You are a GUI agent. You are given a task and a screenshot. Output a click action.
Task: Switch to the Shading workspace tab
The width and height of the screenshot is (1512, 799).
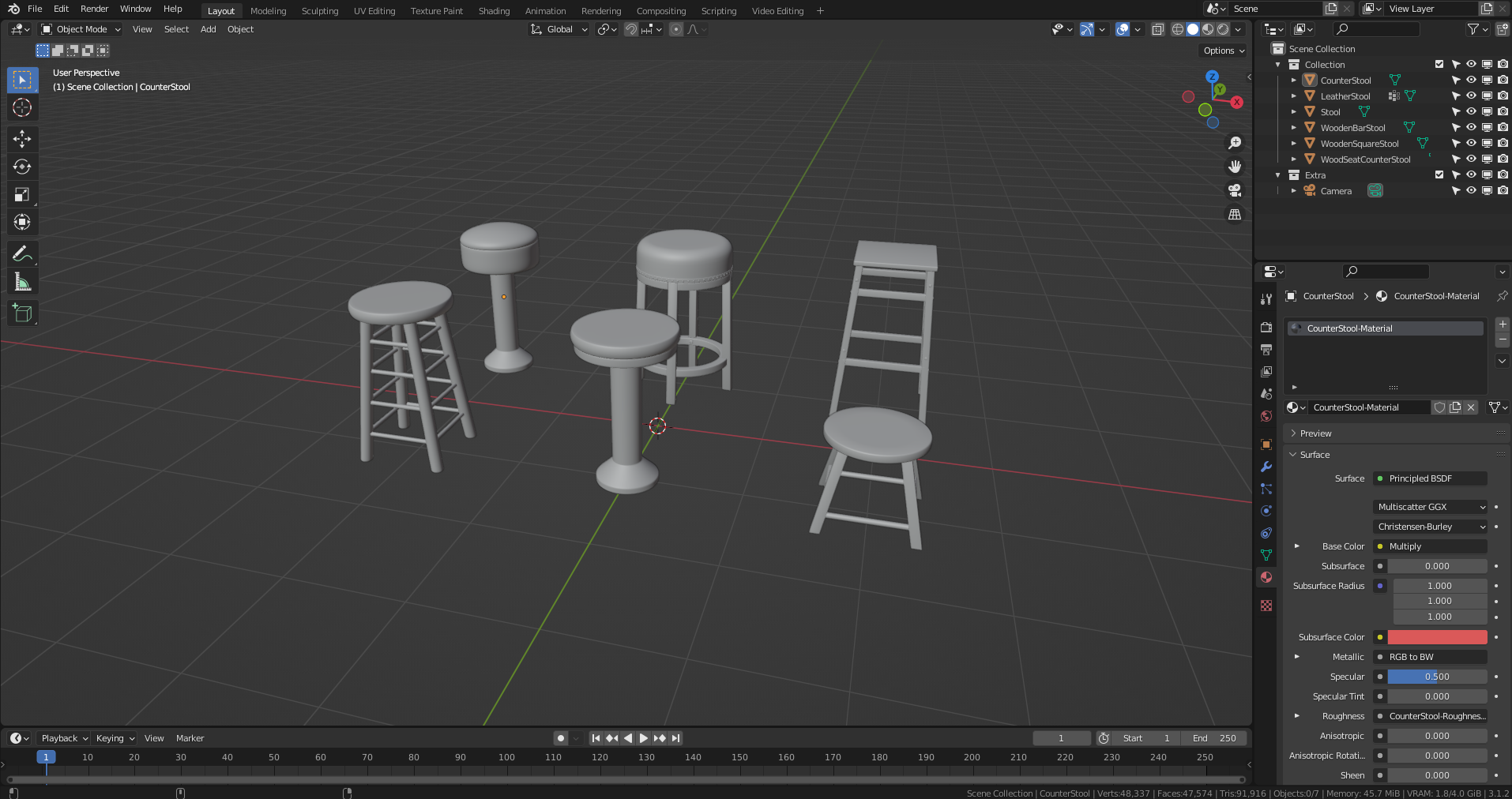click(x=493, y=10)
